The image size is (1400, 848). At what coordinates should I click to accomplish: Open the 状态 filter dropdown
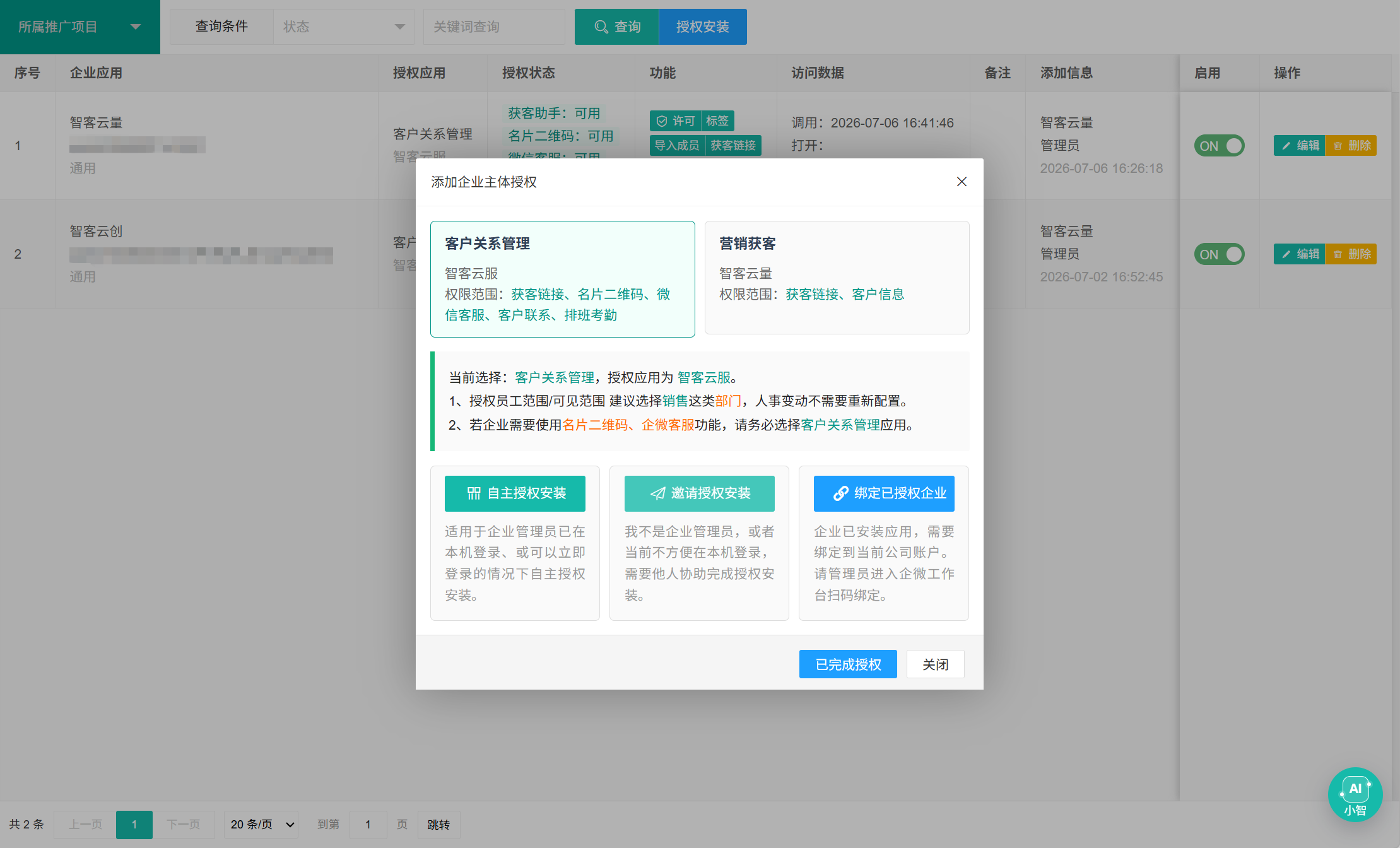pos(344,26)
